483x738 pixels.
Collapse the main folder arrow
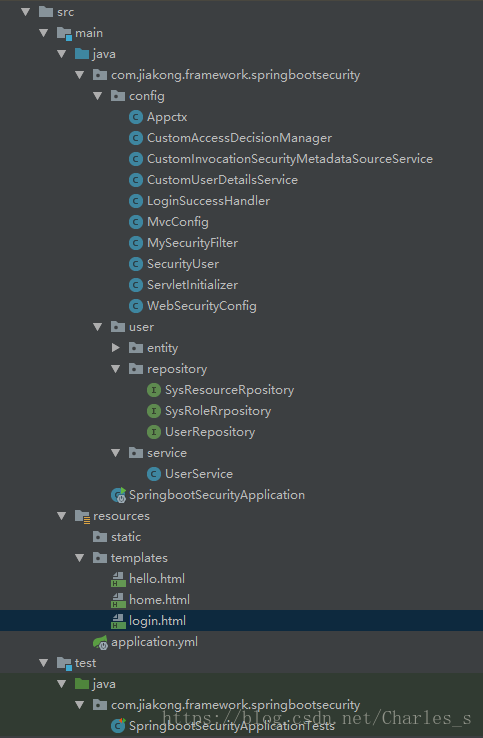[x=44, y=33]
